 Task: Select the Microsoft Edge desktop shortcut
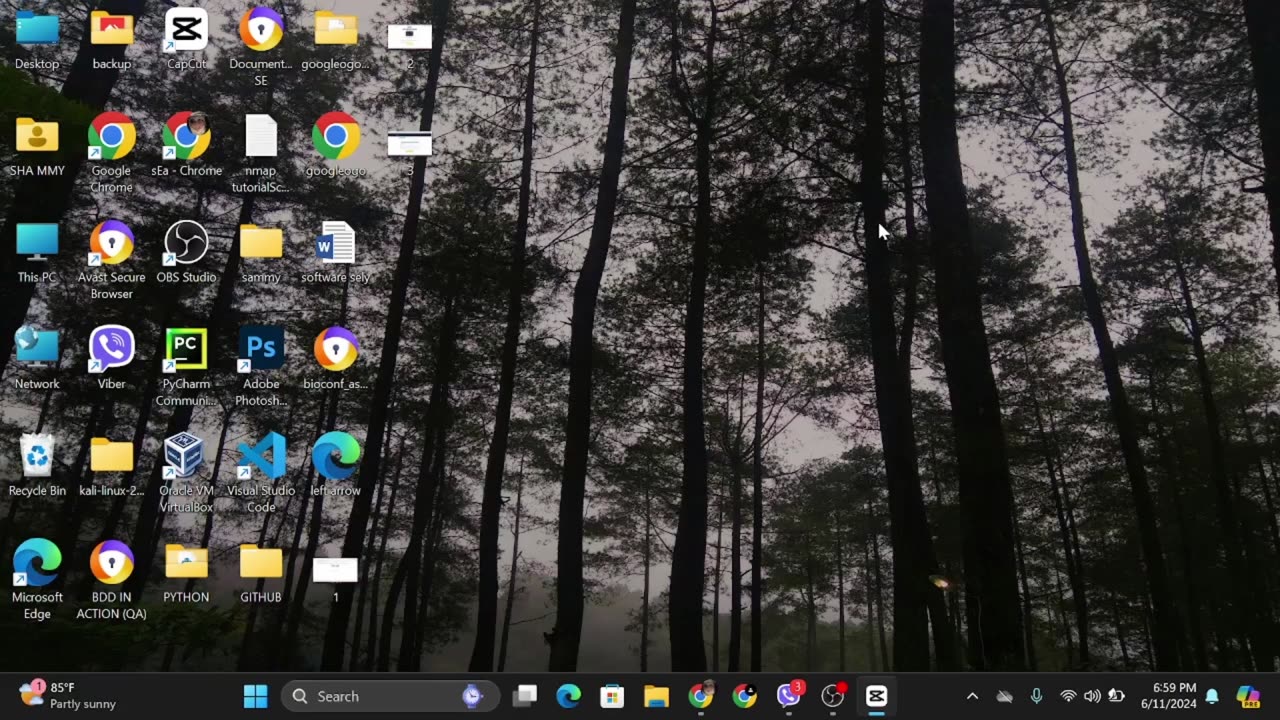tap(37, 580)
